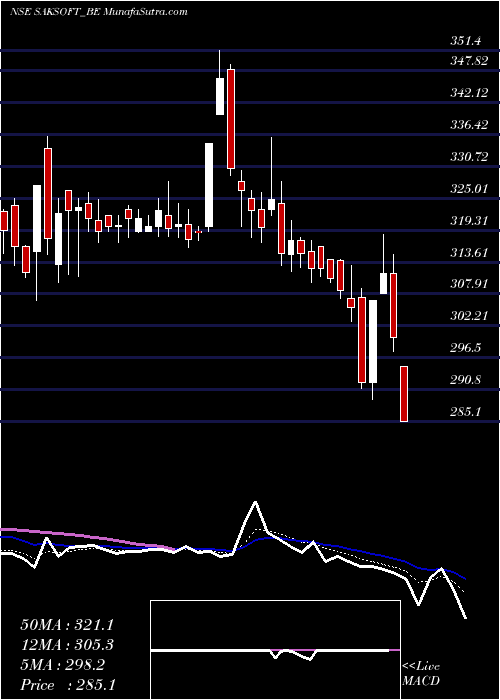Click the 347.82 price axis label
This screenshot has width=500, height=700.
pyautogui.click(x=469, y=62)
